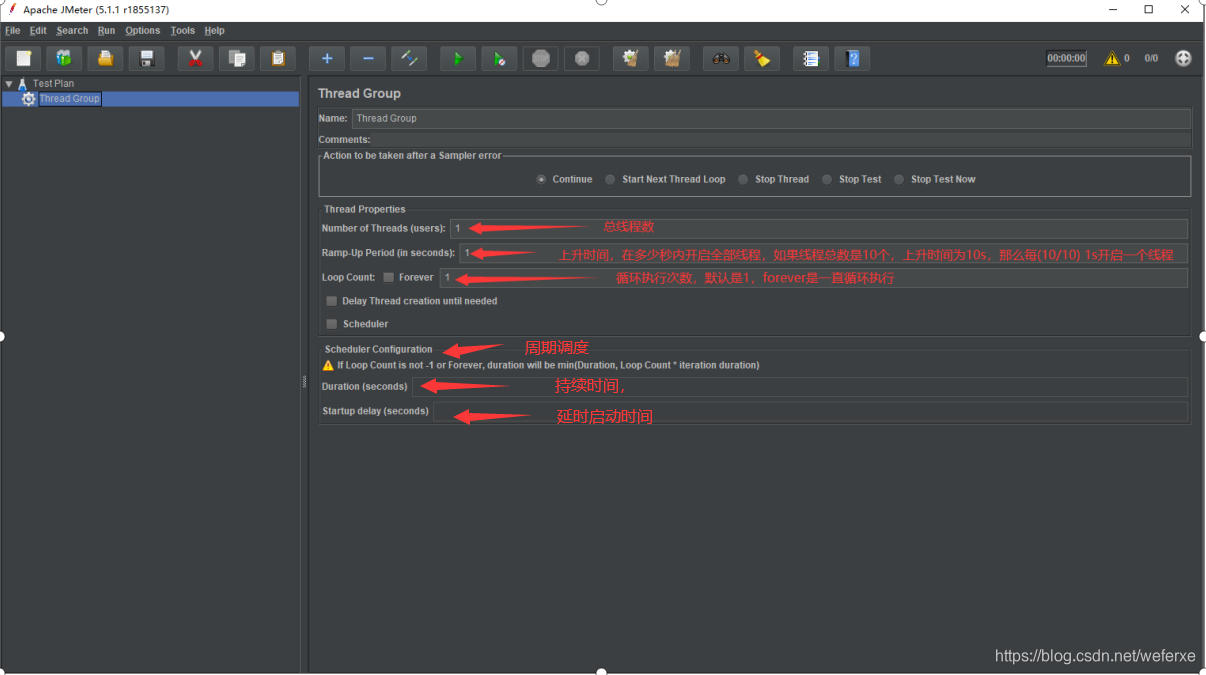
Task: Click the Toggle enable/disable icon
Action: click(x=409, y=58)
